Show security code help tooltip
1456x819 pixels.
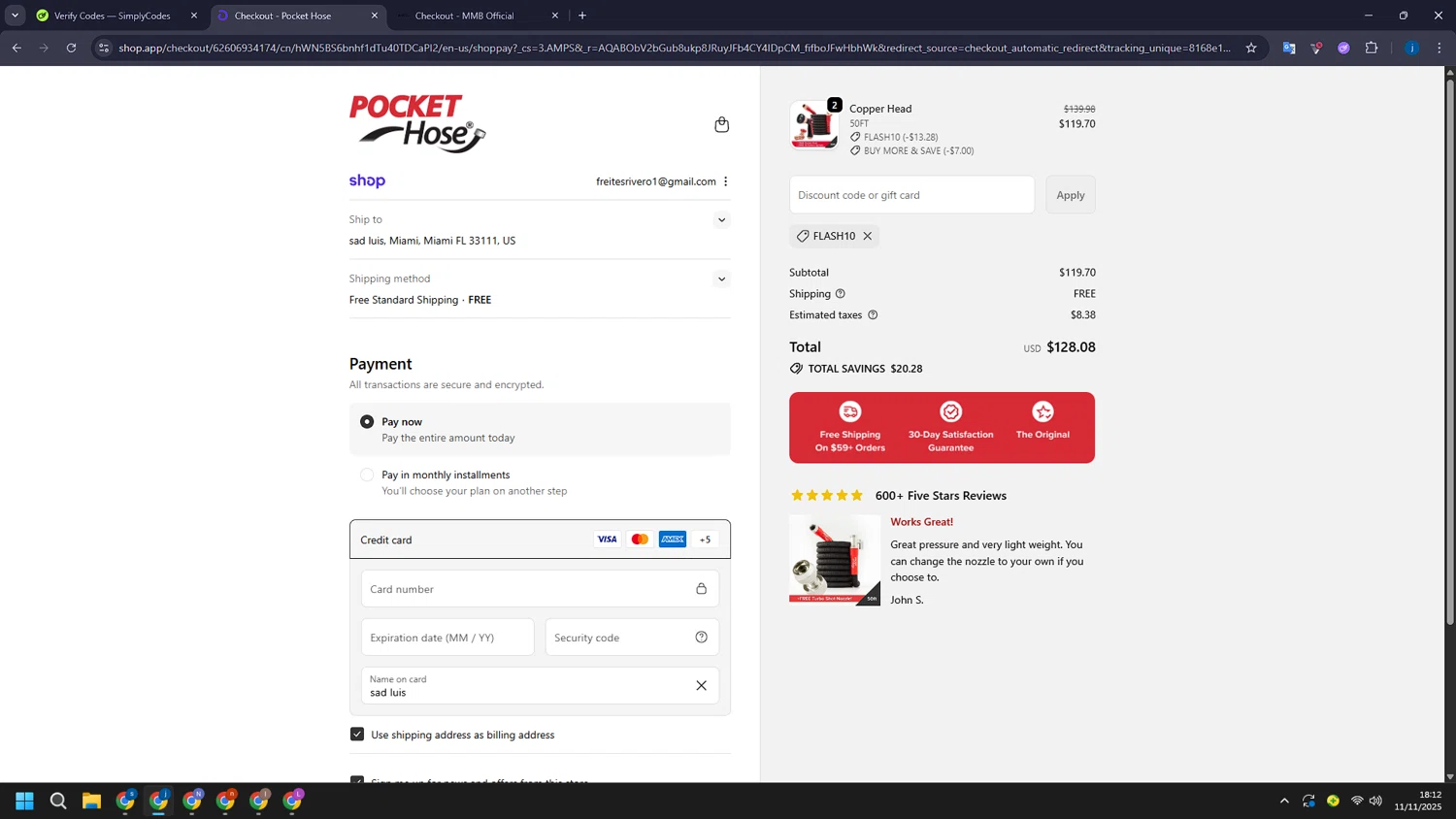coord(701,638)
